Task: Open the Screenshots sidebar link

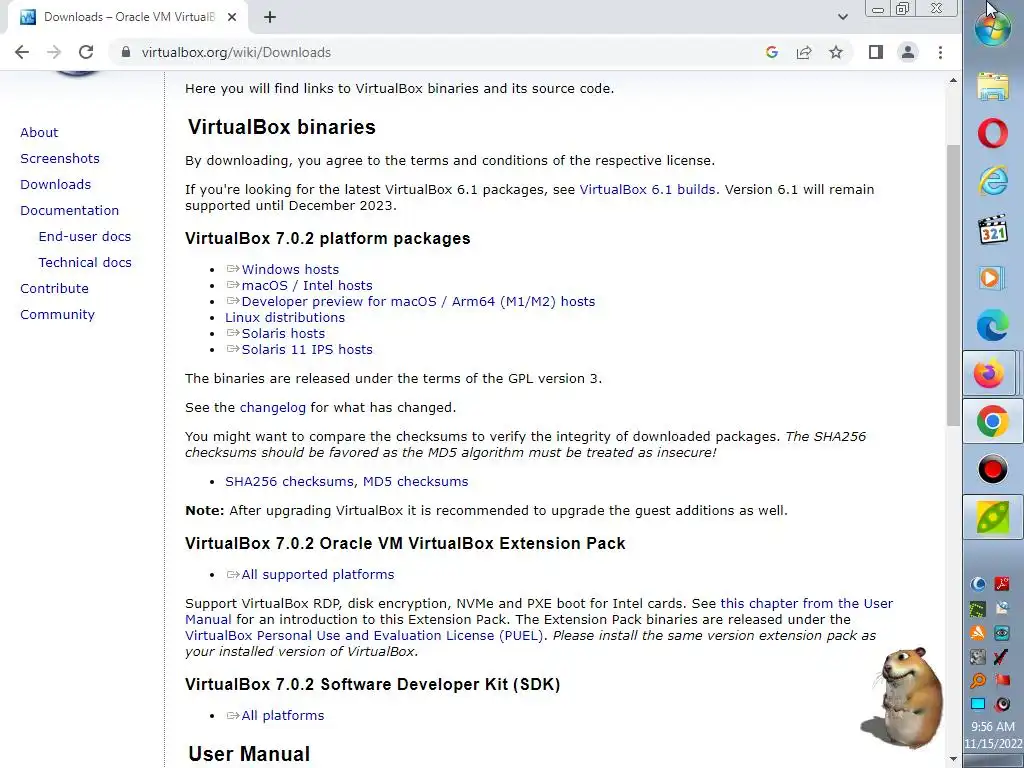Action: 60,159
